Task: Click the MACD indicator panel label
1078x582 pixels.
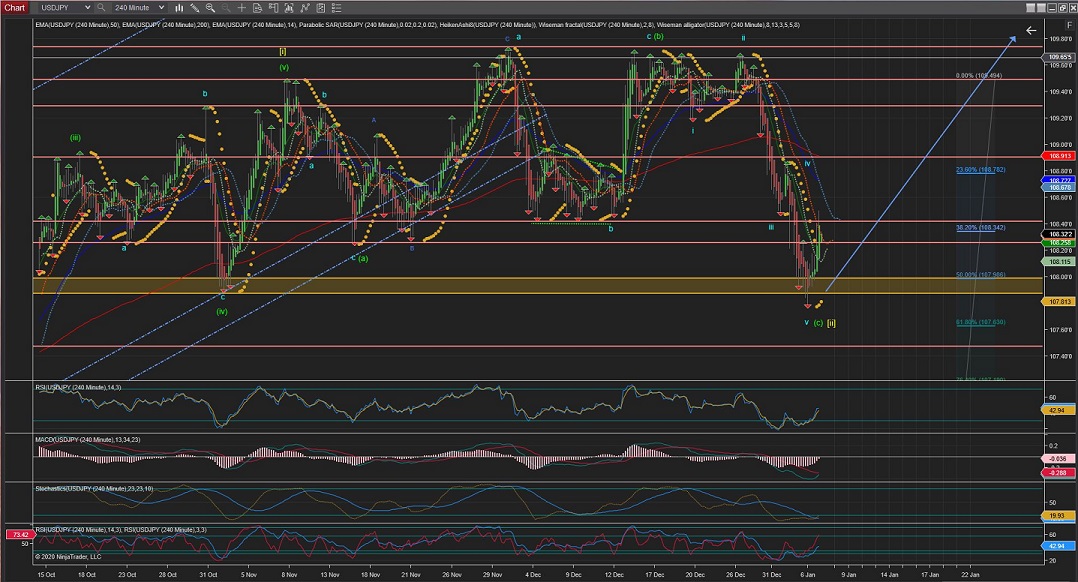Action: coord(85,439)
